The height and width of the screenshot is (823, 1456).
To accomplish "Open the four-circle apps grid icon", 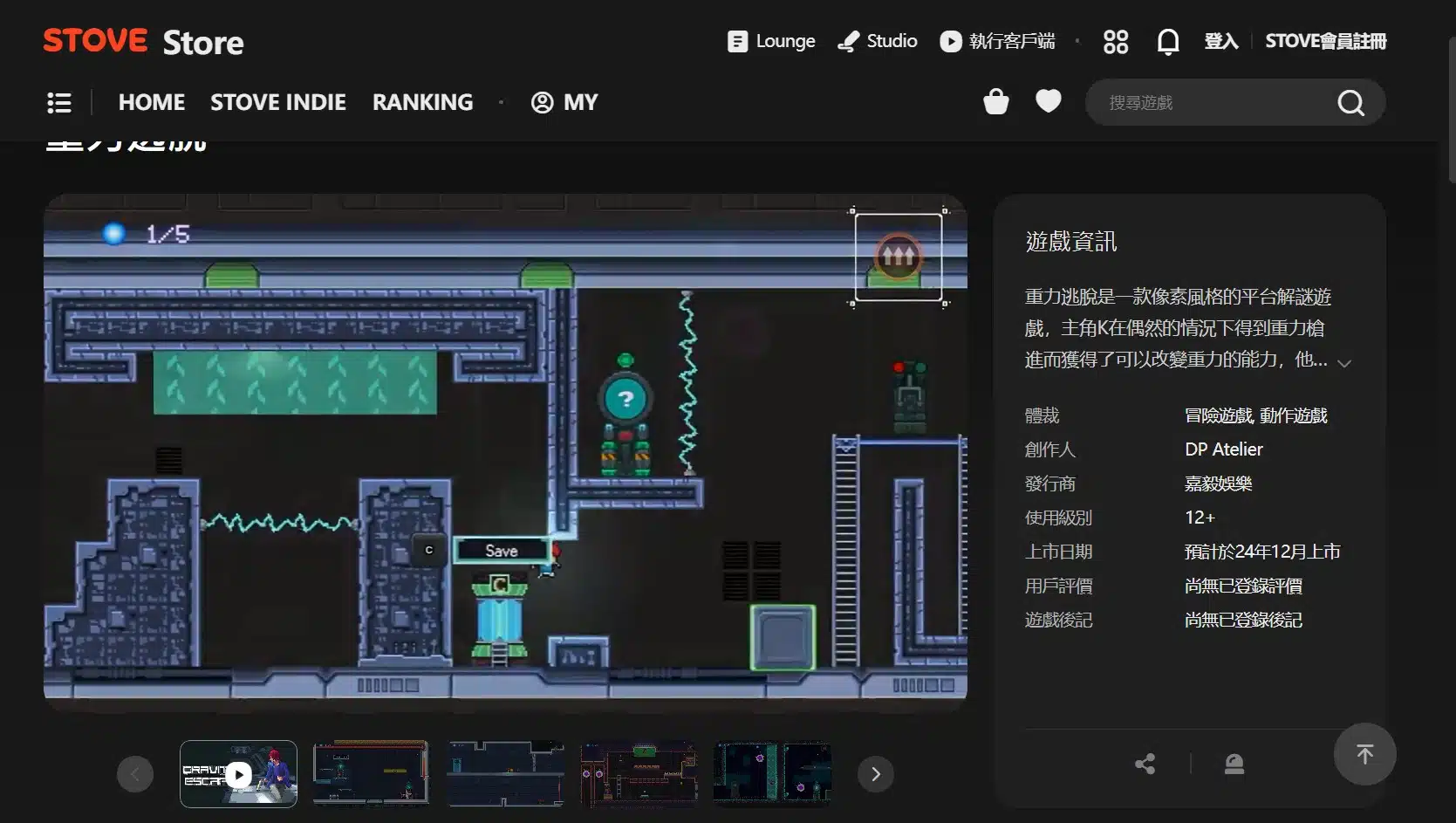I will pos(1115,42).
